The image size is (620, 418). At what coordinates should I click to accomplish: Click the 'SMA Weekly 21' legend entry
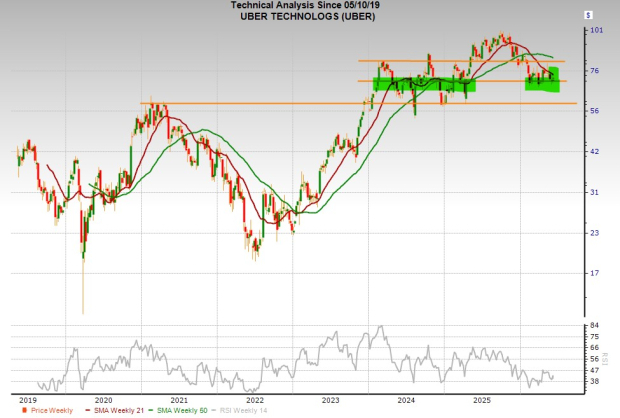pyautogui.click(x=115, y=410)
